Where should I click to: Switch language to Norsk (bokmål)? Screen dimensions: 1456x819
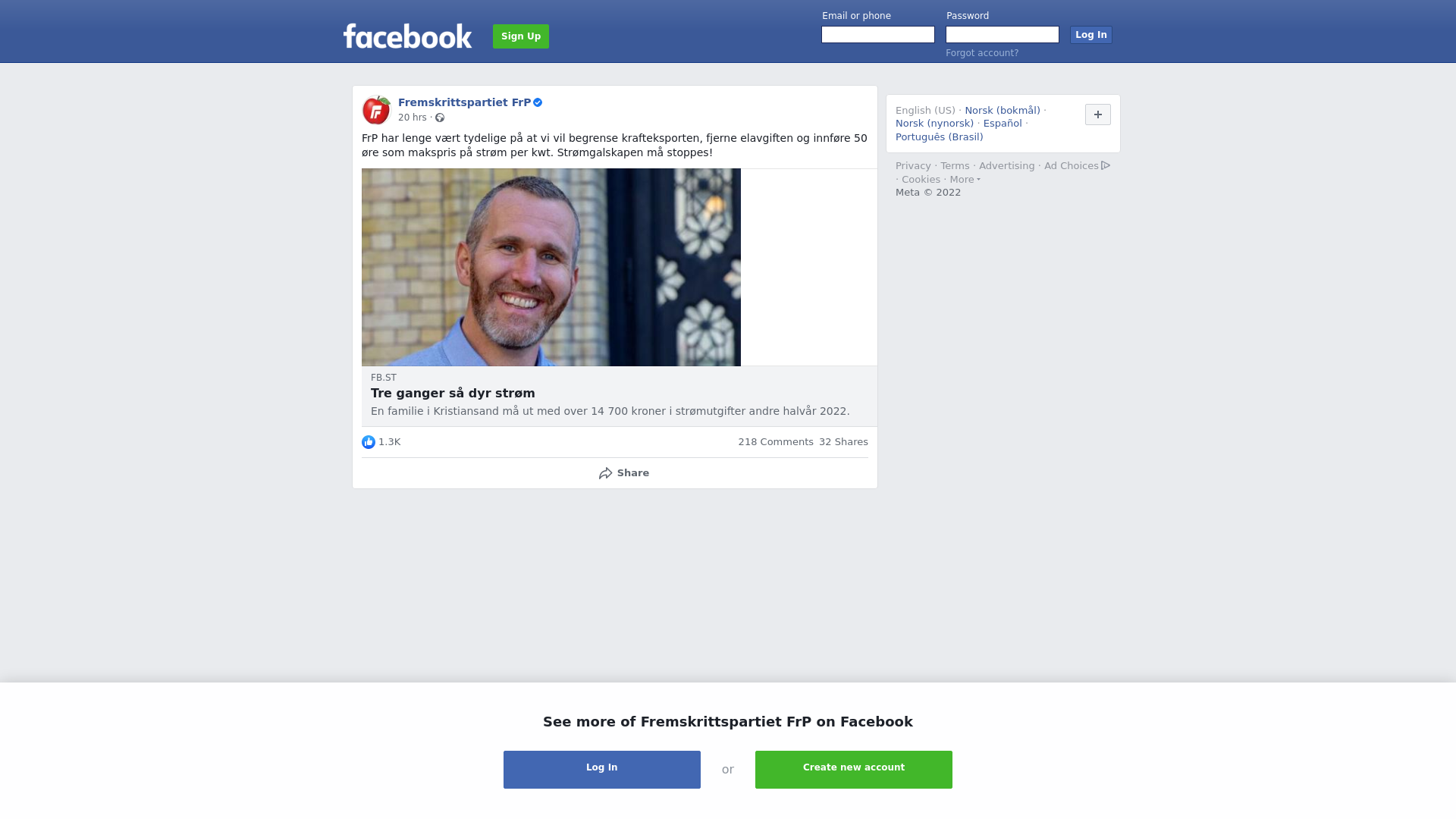pyautogui.click(x=1003, y=111)
